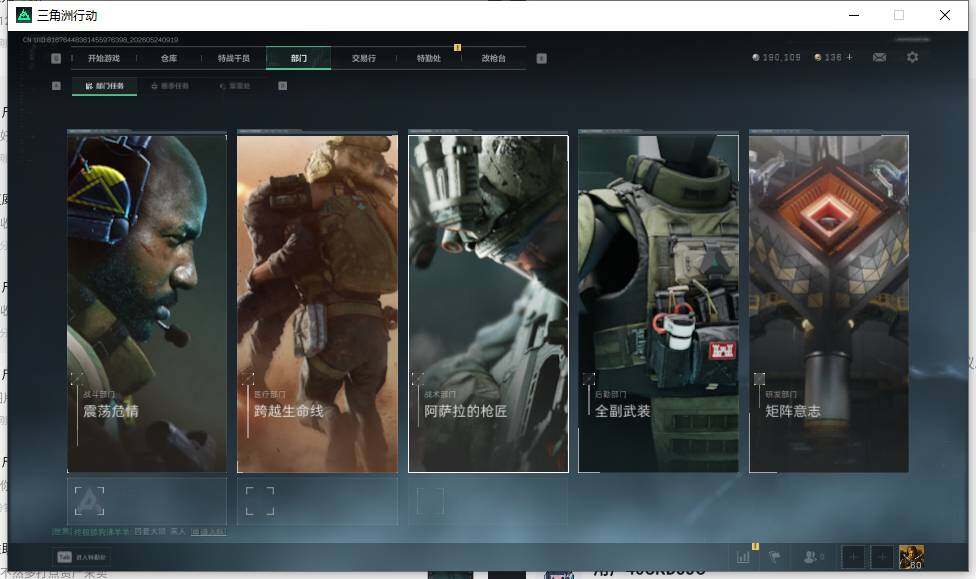
Task: Click the faint slot below 阿萨拉的枪匠 card
Action: click(430, 501)
